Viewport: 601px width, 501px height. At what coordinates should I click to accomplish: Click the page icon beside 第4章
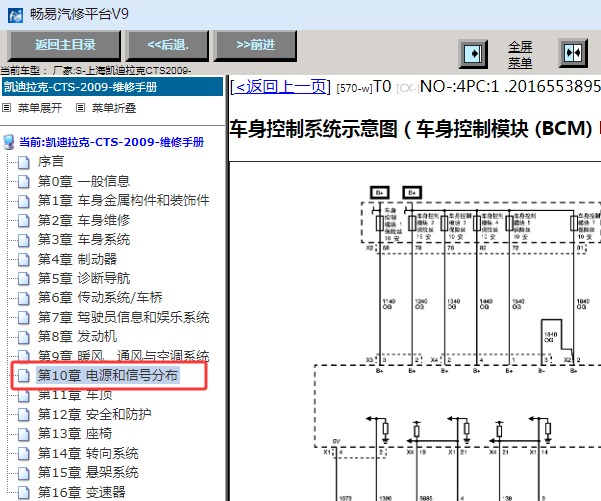pyautogui.click(x=24, y=260)
